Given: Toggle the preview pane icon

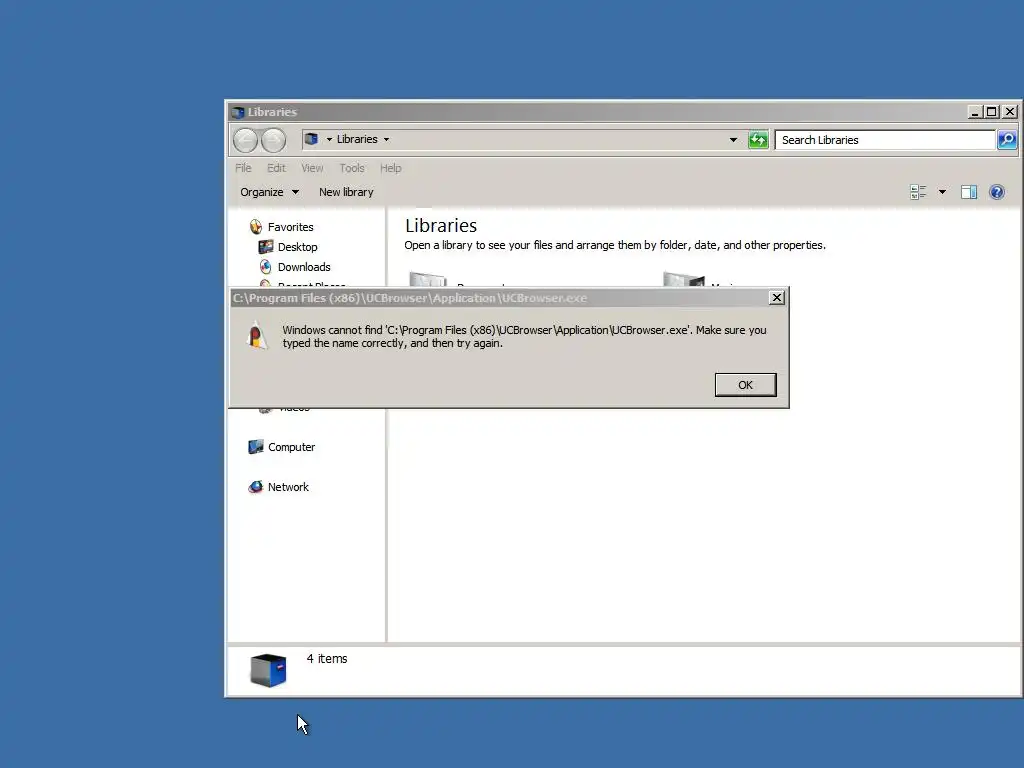Looking at the screenshot, I should click(969, 192).
